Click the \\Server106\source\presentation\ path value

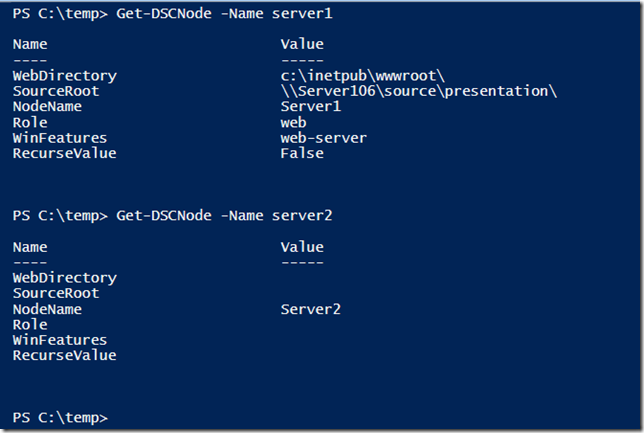click(x=418, y=92)
